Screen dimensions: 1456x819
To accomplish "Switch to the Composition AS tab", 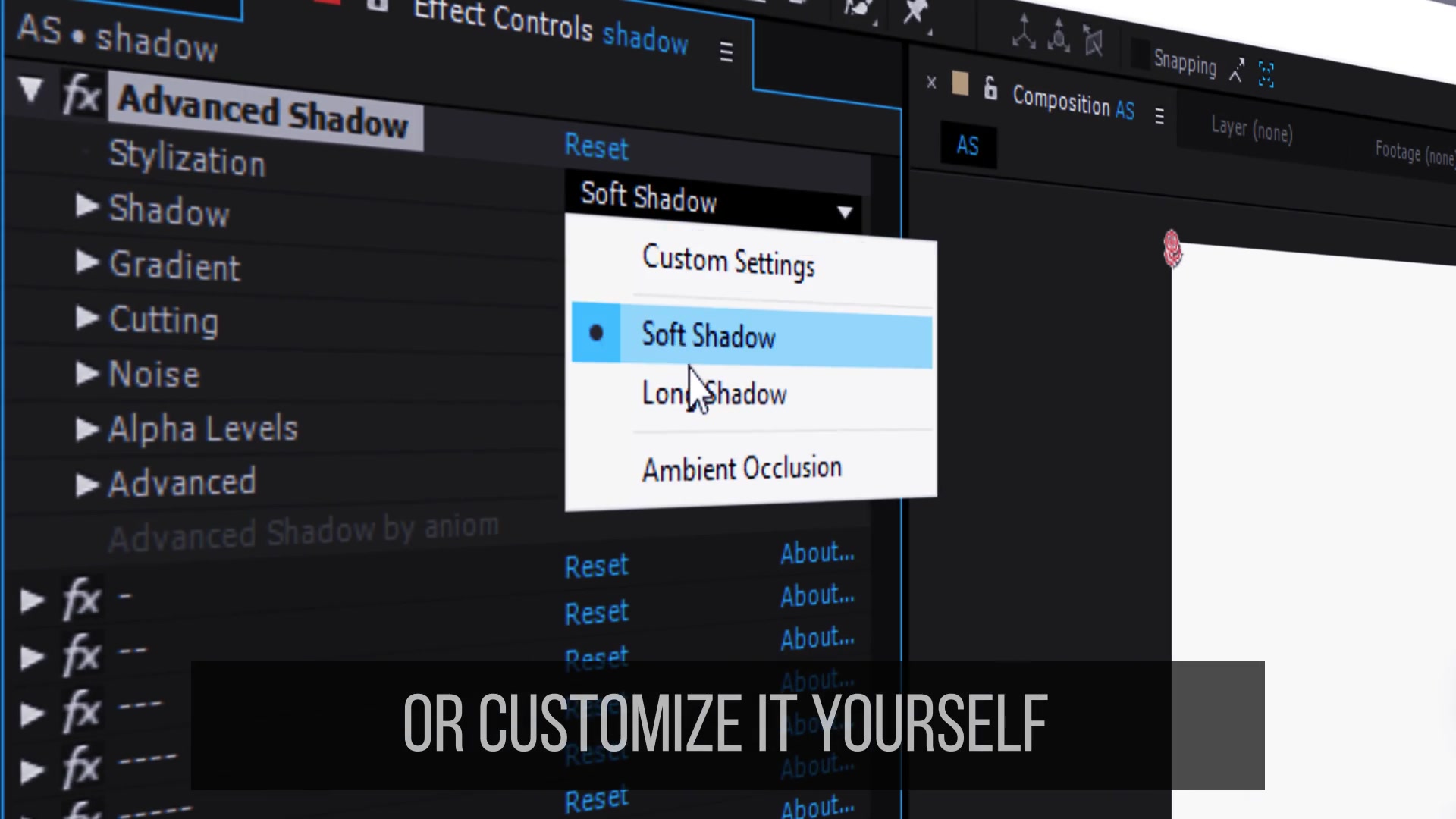I will coord(1074,102).
